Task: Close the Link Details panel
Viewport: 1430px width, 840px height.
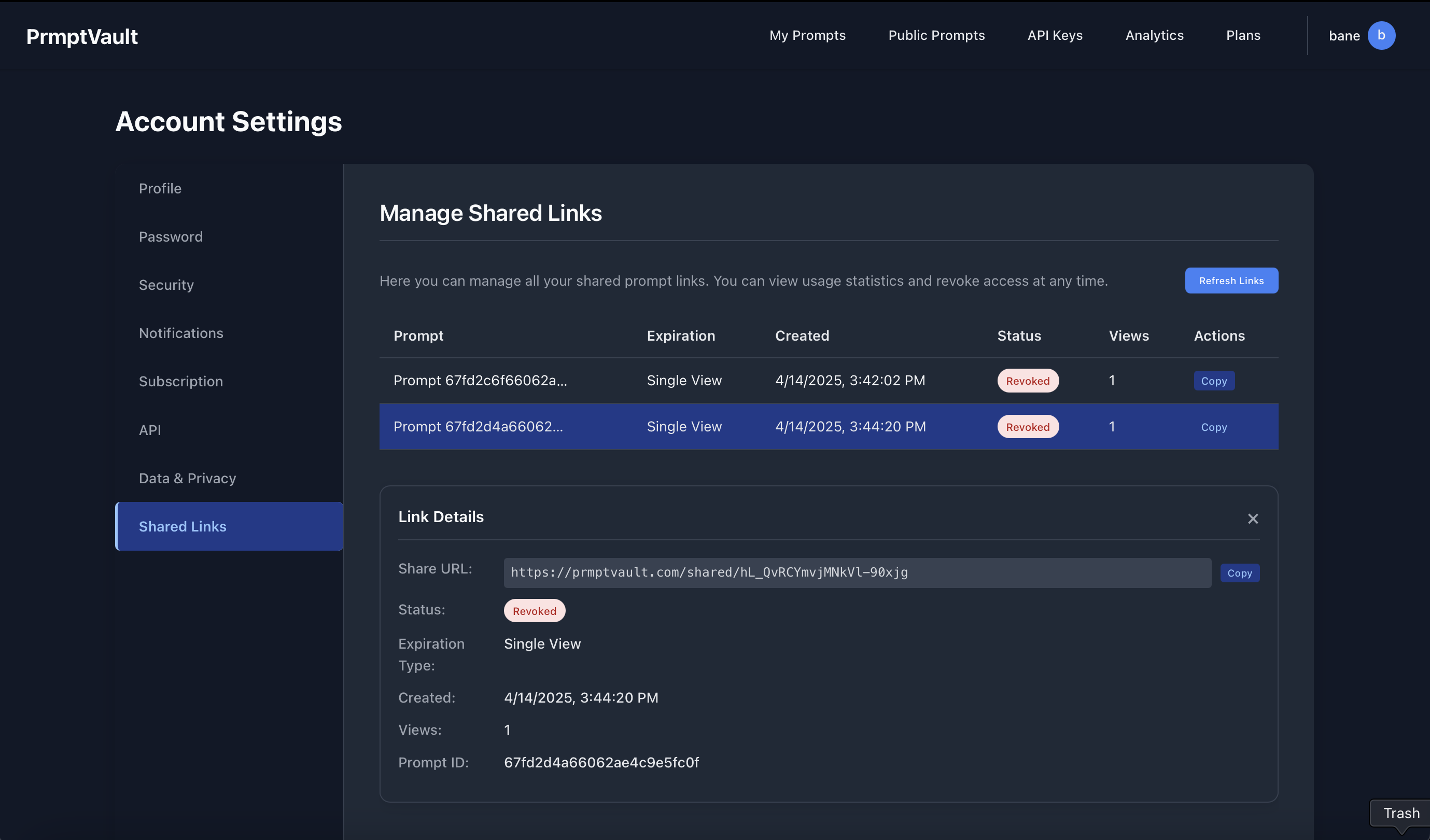Action: tap(1252, 519)
